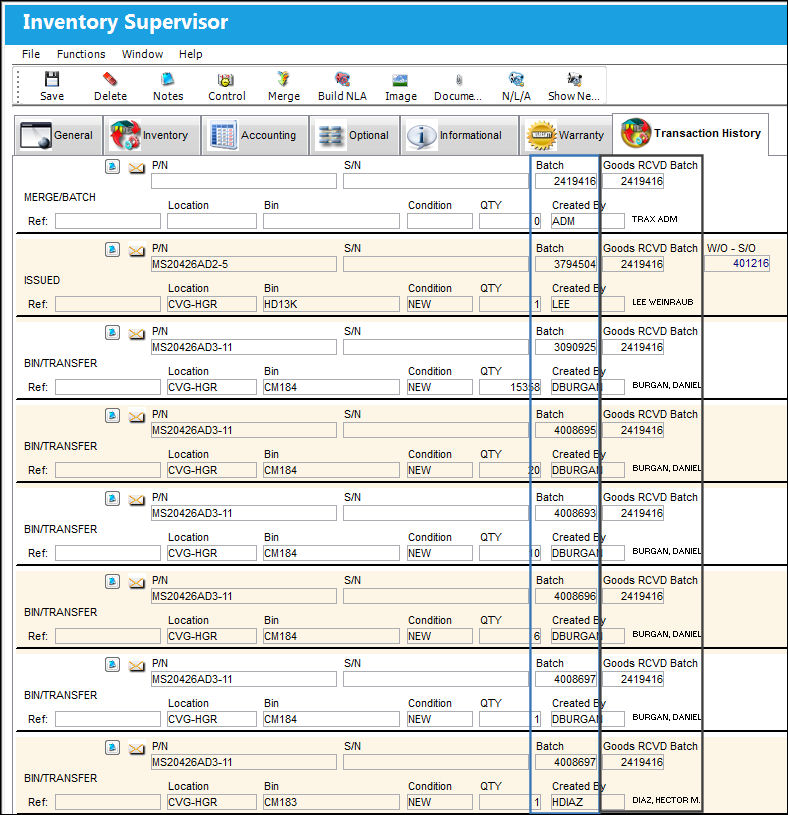The height and width of the screenshot is (815, 788).
Task: Click envelope icon in batch 3090925 row
Action: click(x=136, y=333)
